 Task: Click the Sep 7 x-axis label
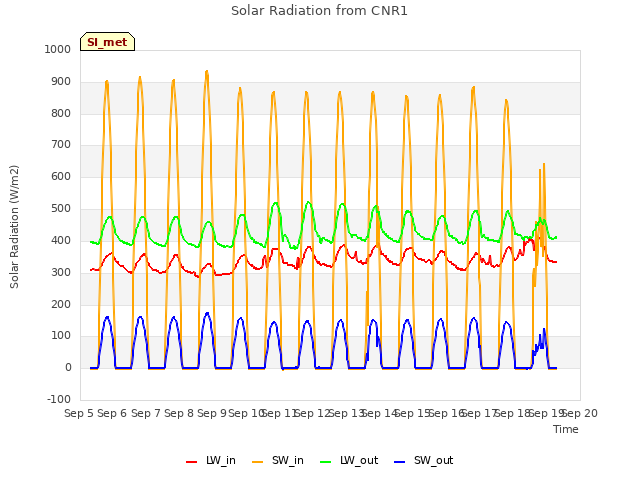tap(146, 413)
